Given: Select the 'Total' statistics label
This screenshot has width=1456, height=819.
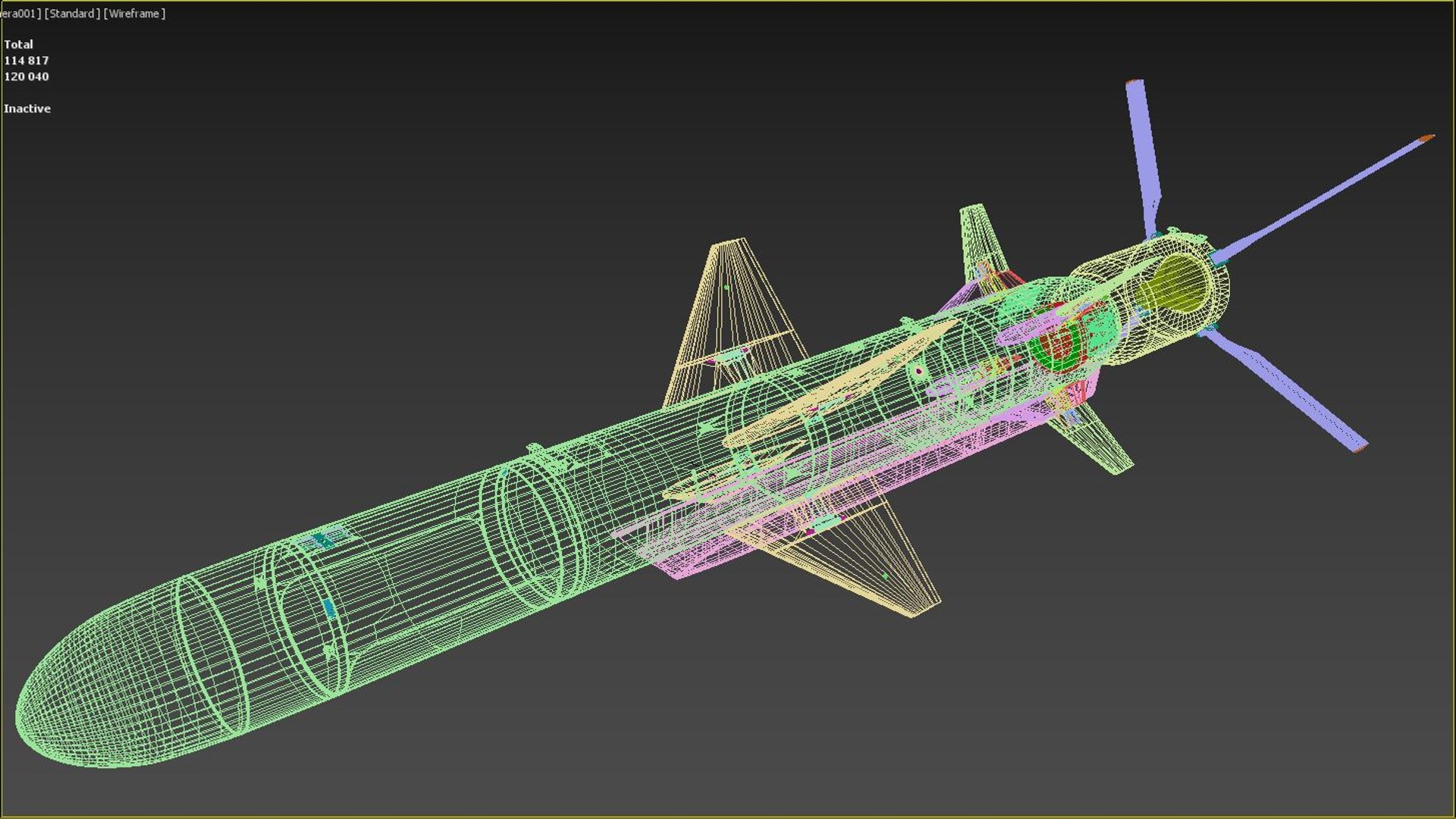Looking at the screenshot, I should 18,44.
